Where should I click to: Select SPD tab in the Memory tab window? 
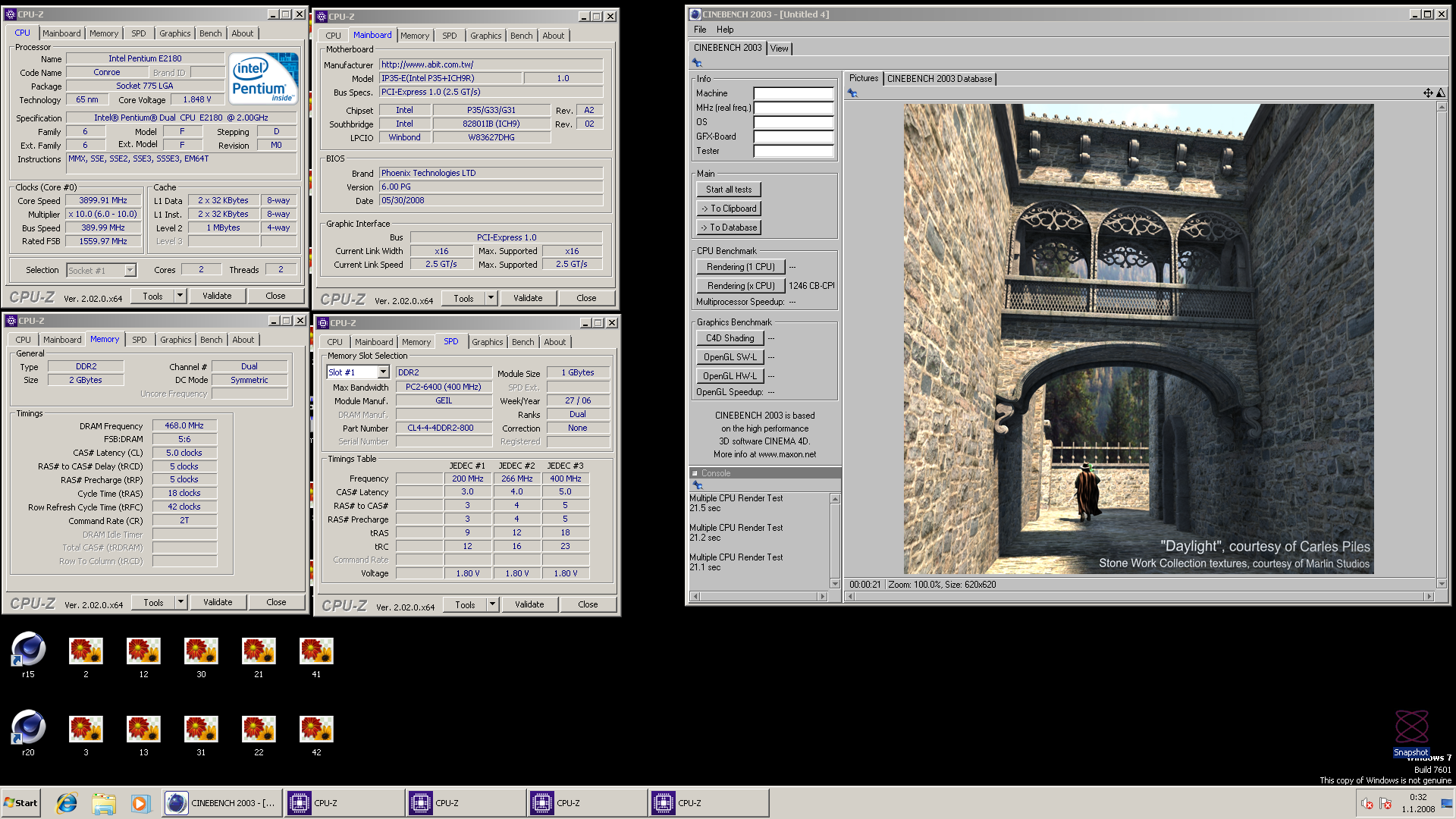140,340
